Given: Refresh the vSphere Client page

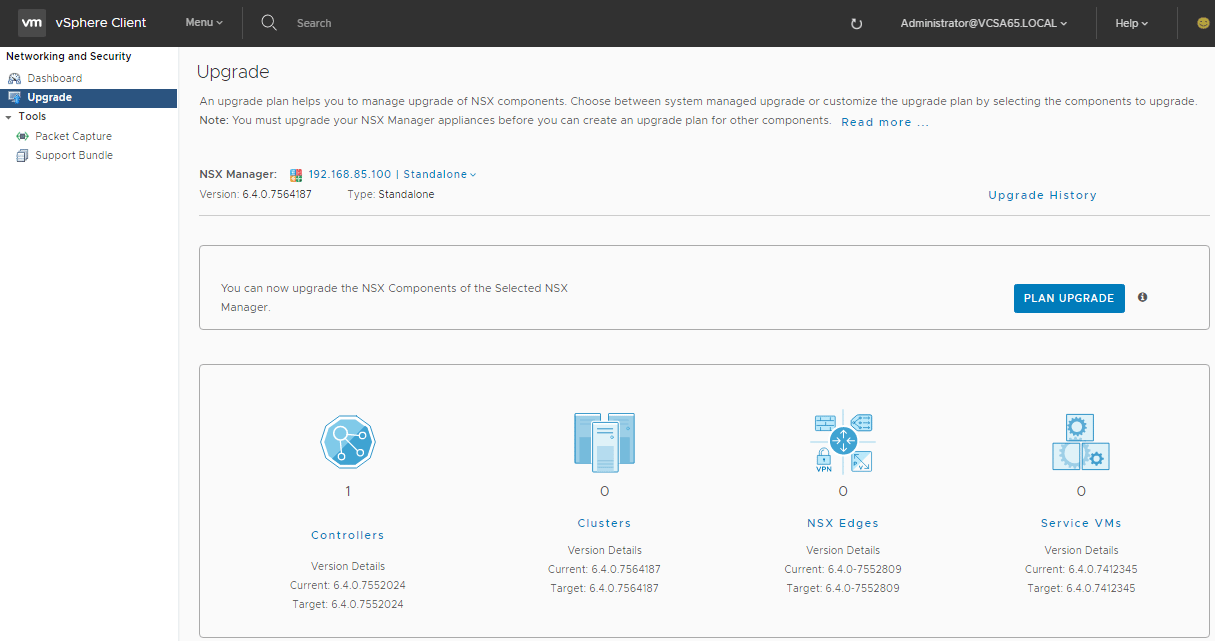Looking at the screenshot, I should [x=856, y=23].
